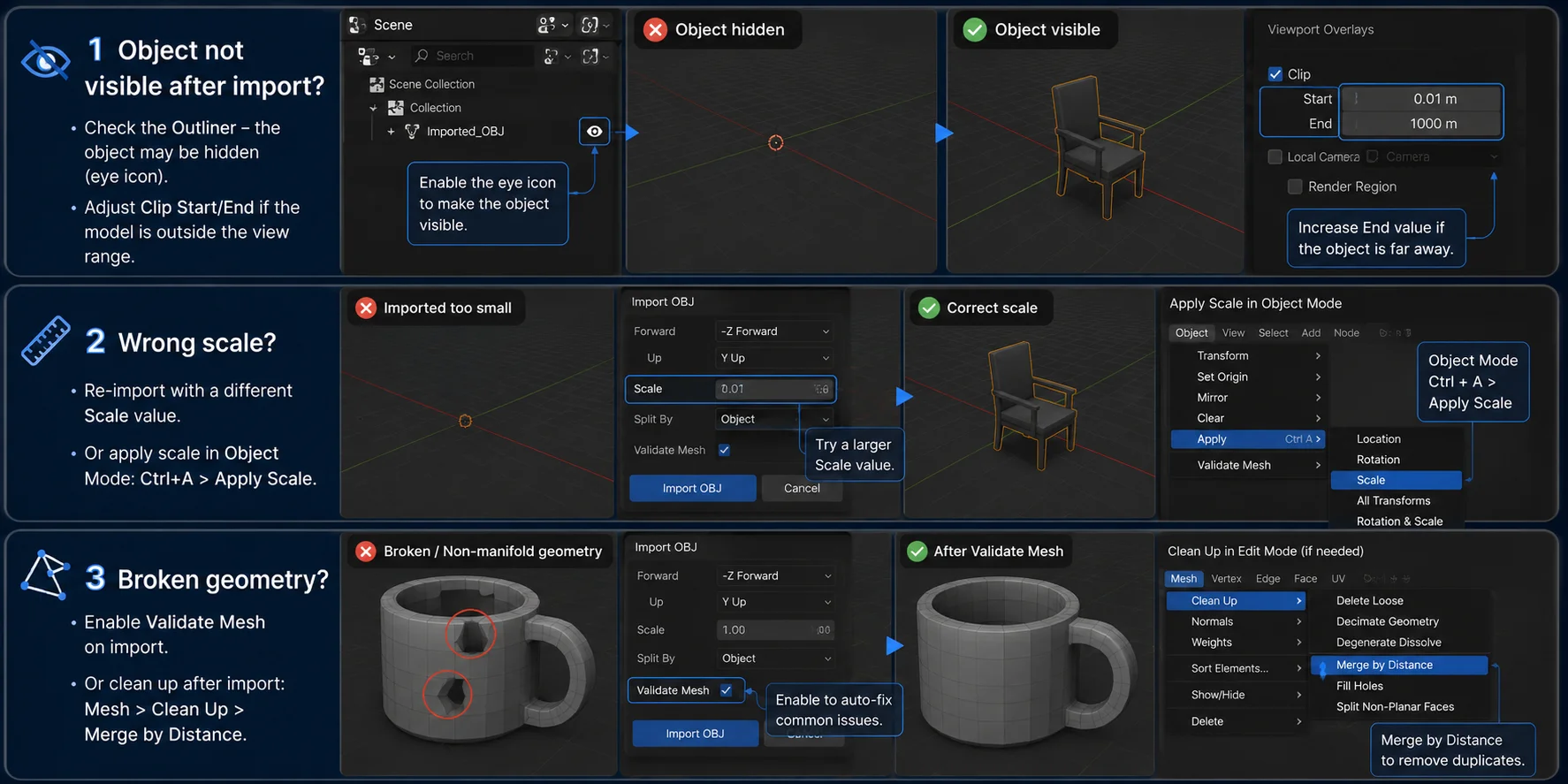Open Set Origin submenu
This screenshot has width=1568, height=784.
[1257, 377]
